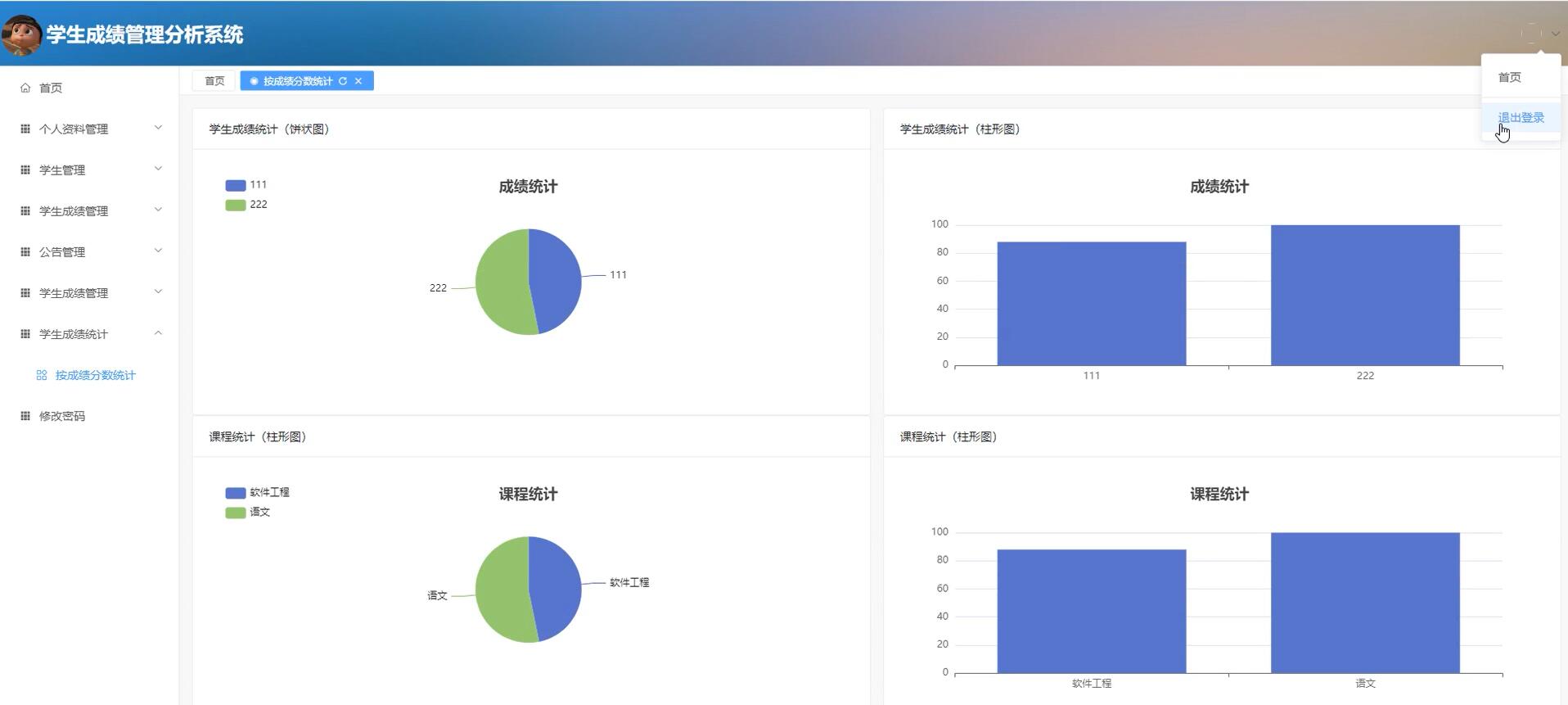Expand the 学生管理 menu chevron
This screenshot has height=705, width=1568.
pyautogui.click(x=158, y=169)
